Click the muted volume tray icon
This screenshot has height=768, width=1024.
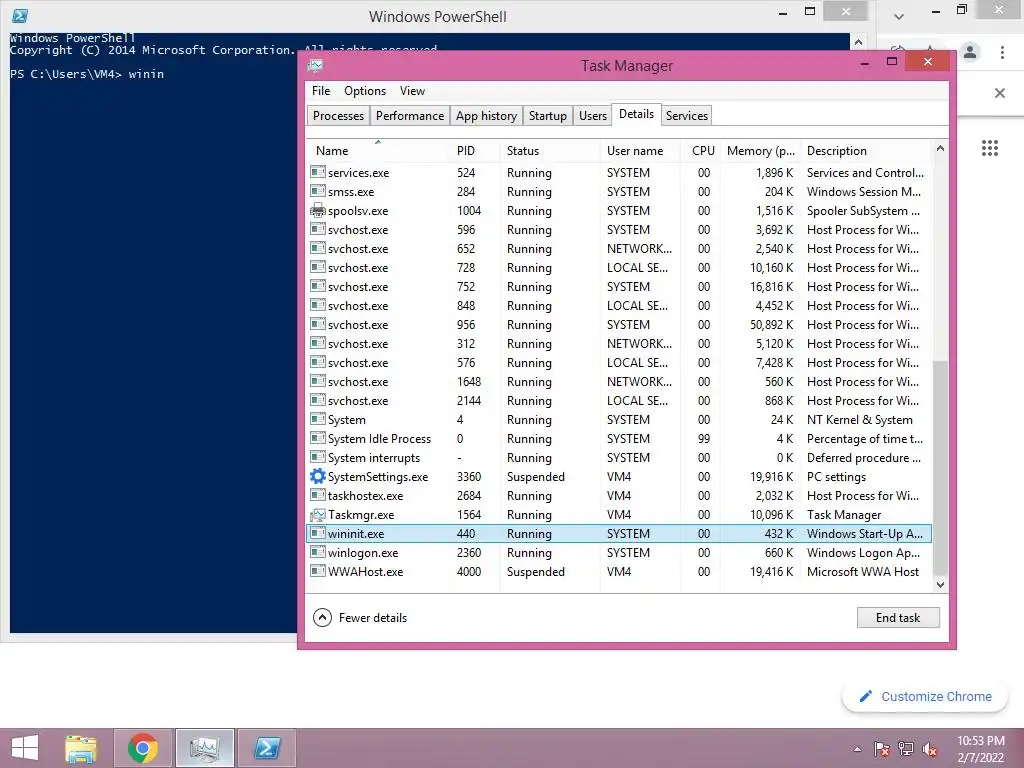(930, 749)
